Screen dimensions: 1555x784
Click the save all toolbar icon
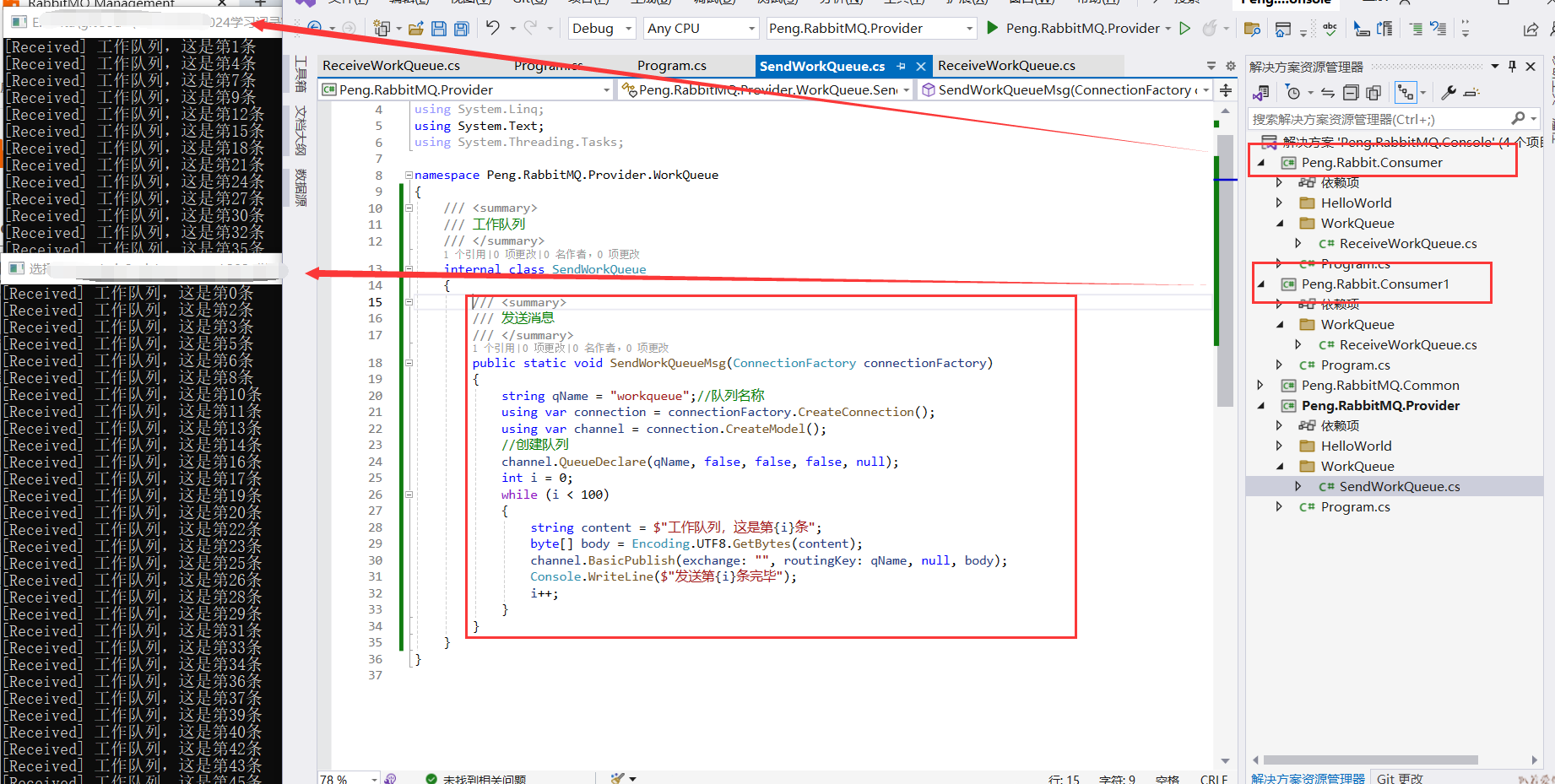coord(461,28)
